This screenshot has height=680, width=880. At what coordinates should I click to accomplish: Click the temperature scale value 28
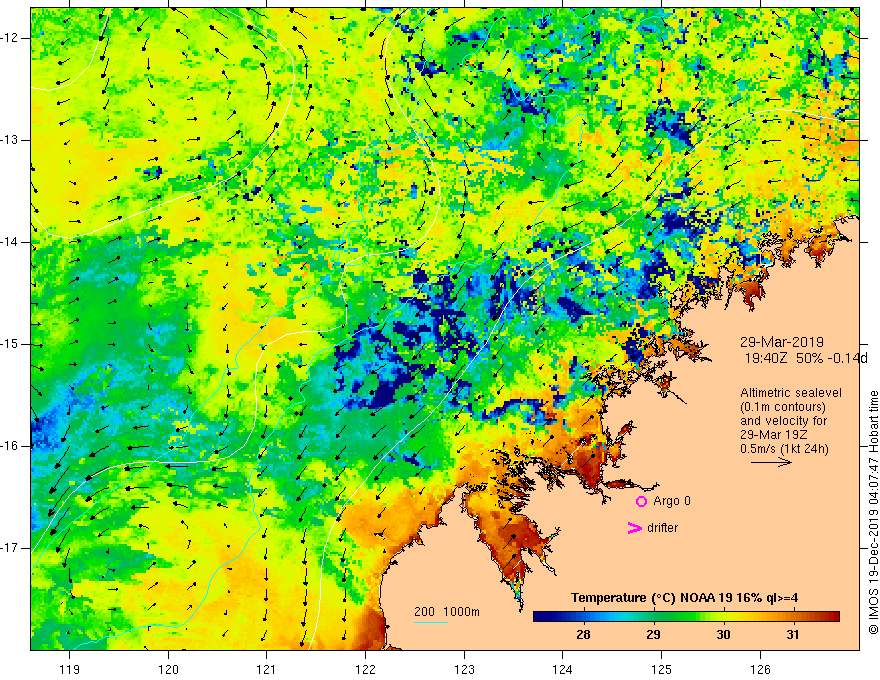click(x=583, y=635)
